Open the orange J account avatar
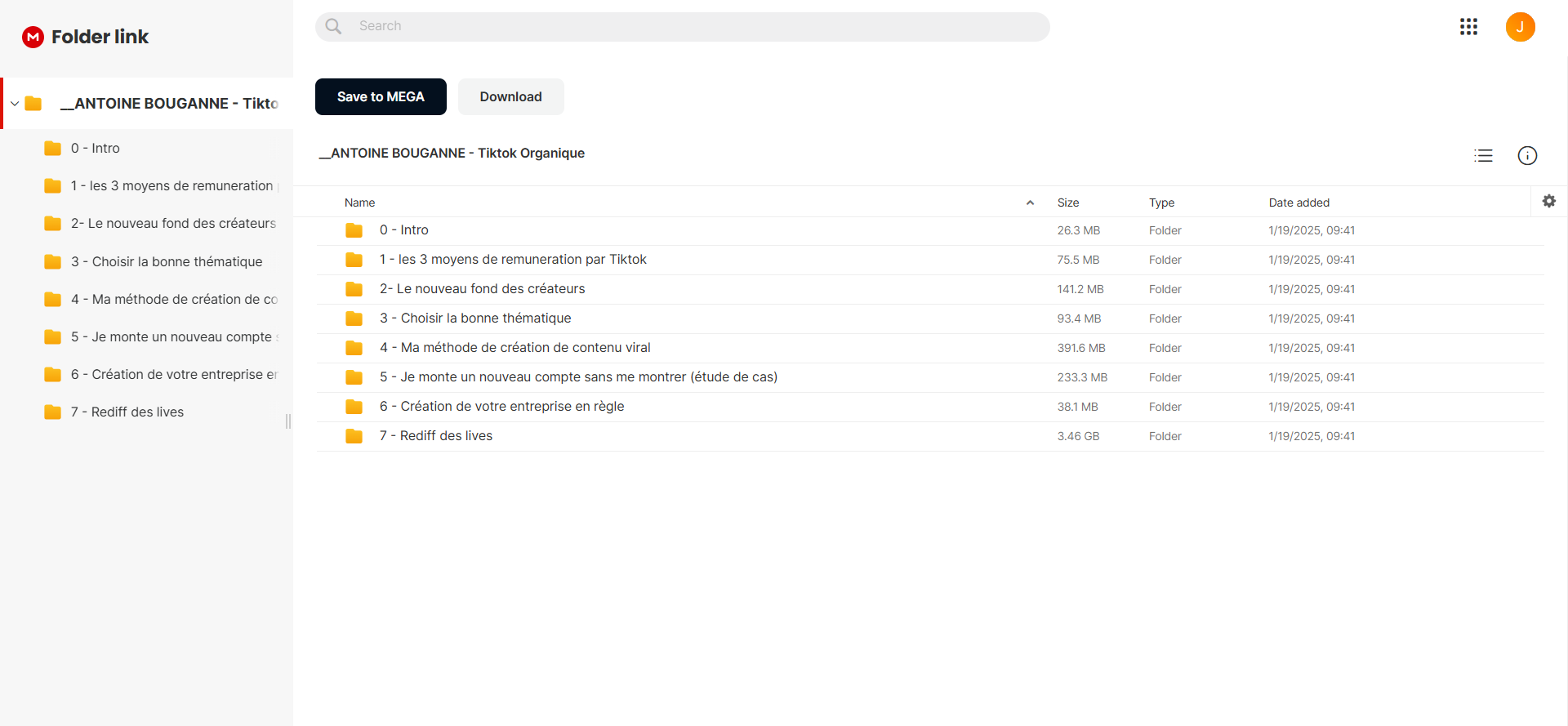Image resolution: width=1568 pixels, height=726 pixels. (x=1520, y=27)
